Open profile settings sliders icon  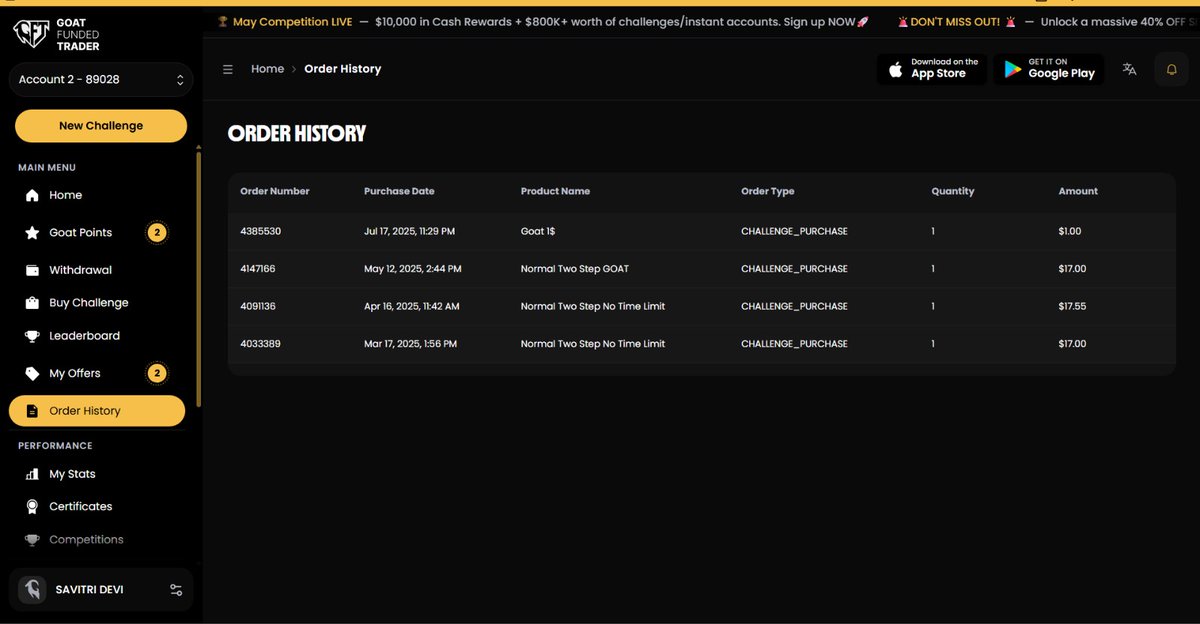(x=176, y=590)
